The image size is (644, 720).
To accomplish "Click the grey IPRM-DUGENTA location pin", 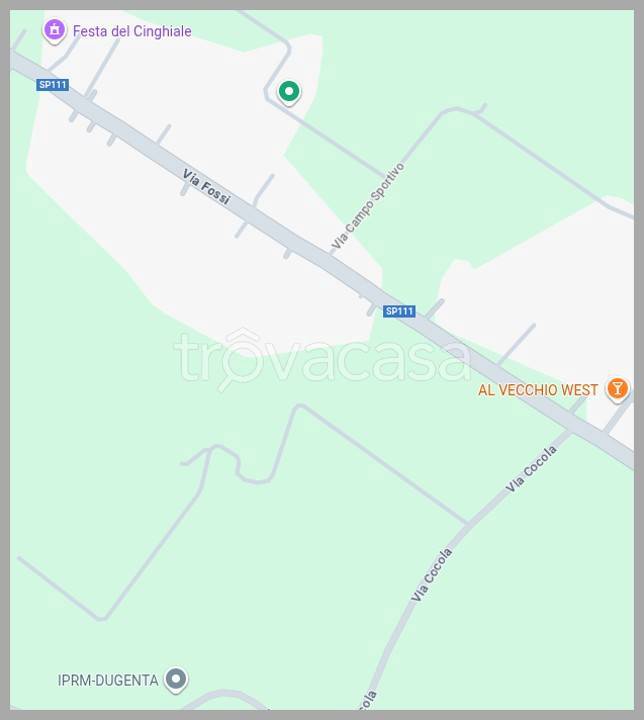I will 176,680.
